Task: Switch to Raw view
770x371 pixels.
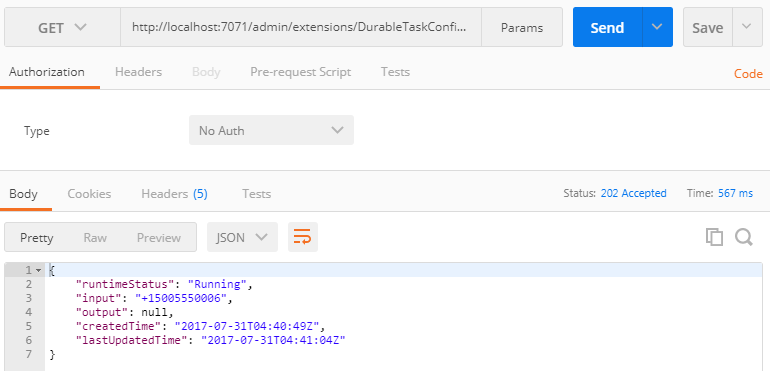Action: (x=95, y=238)
